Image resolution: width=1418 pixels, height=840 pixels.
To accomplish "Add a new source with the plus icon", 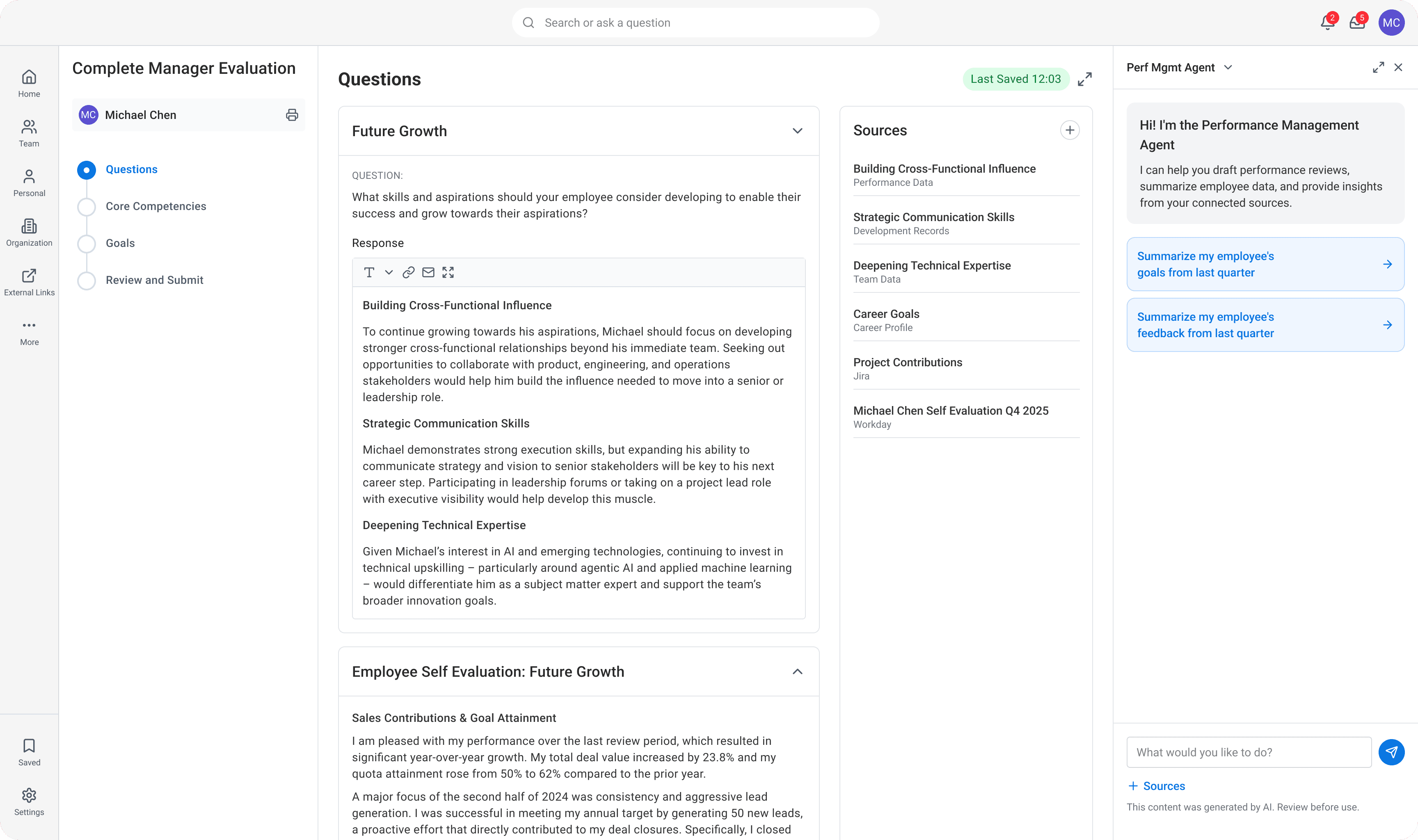I will (1069, 130).
